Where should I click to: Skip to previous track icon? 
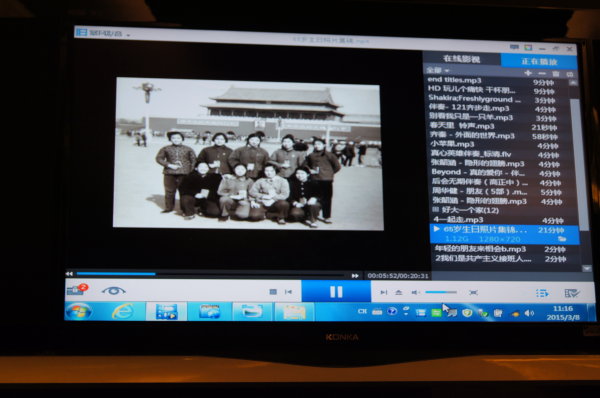point(288,292)
